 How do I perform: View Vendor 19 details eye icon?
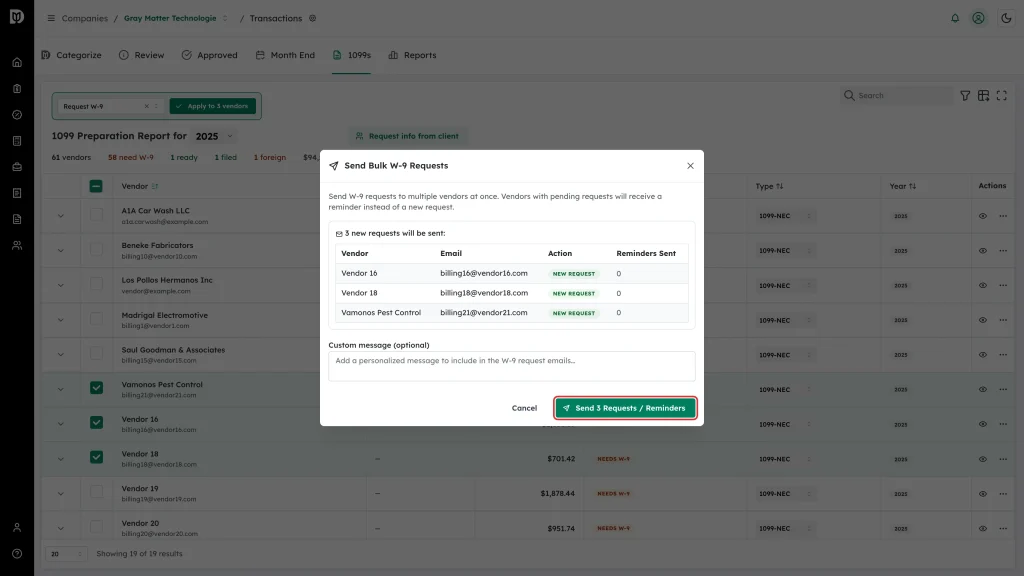pos(982,494)
